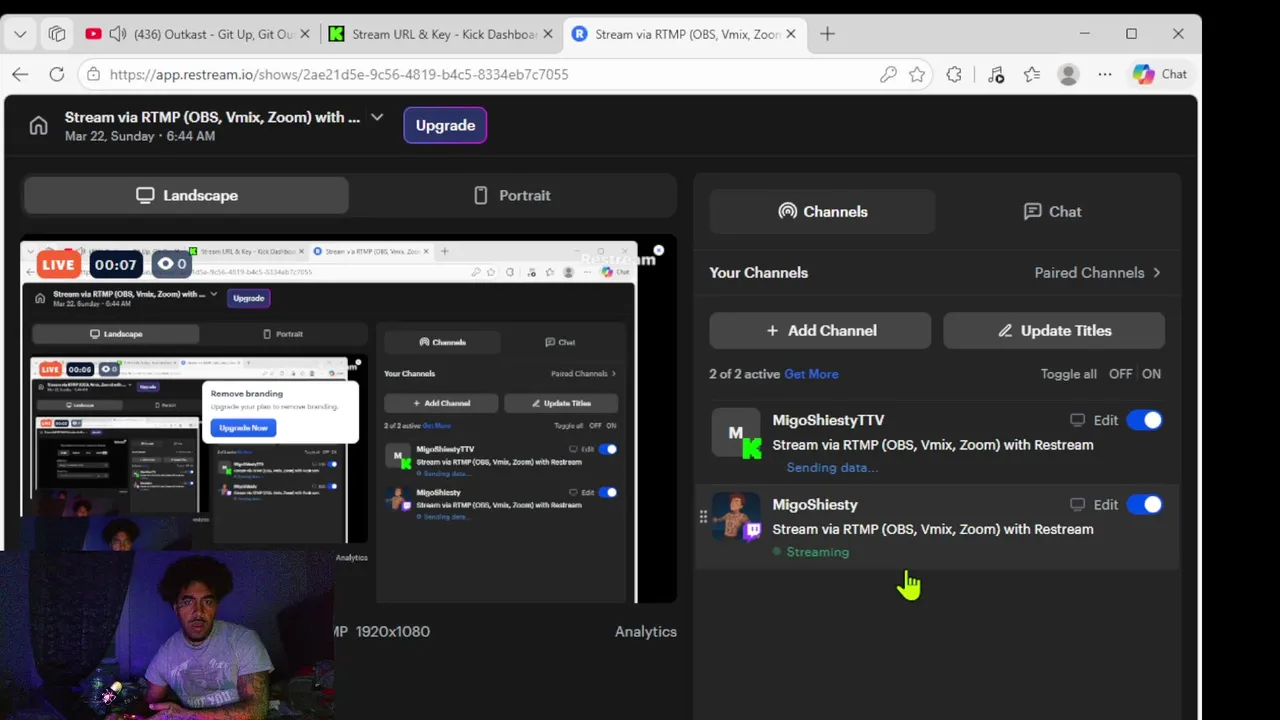
Task: Toggle all channels ON
Action: [x=1152, y=374]
